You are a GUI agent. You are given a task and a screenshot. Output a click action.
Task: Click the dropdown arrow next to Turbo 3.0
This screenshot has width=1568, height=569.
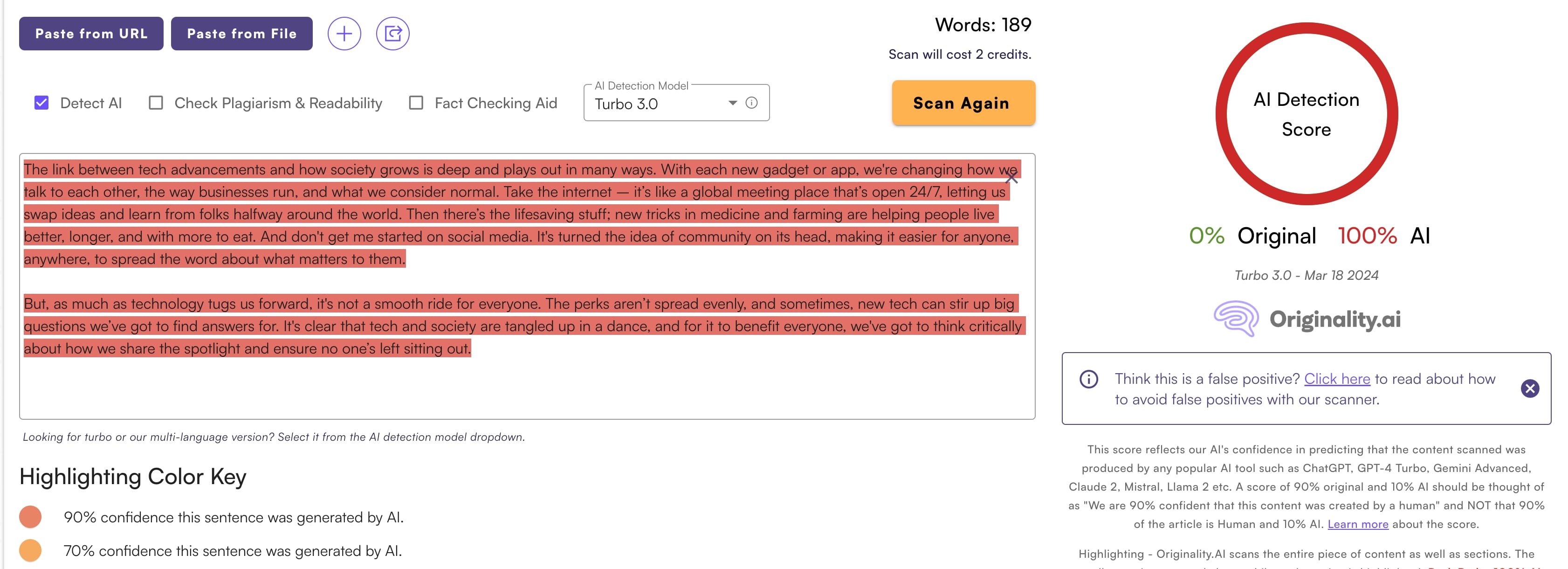pos(733,103)
